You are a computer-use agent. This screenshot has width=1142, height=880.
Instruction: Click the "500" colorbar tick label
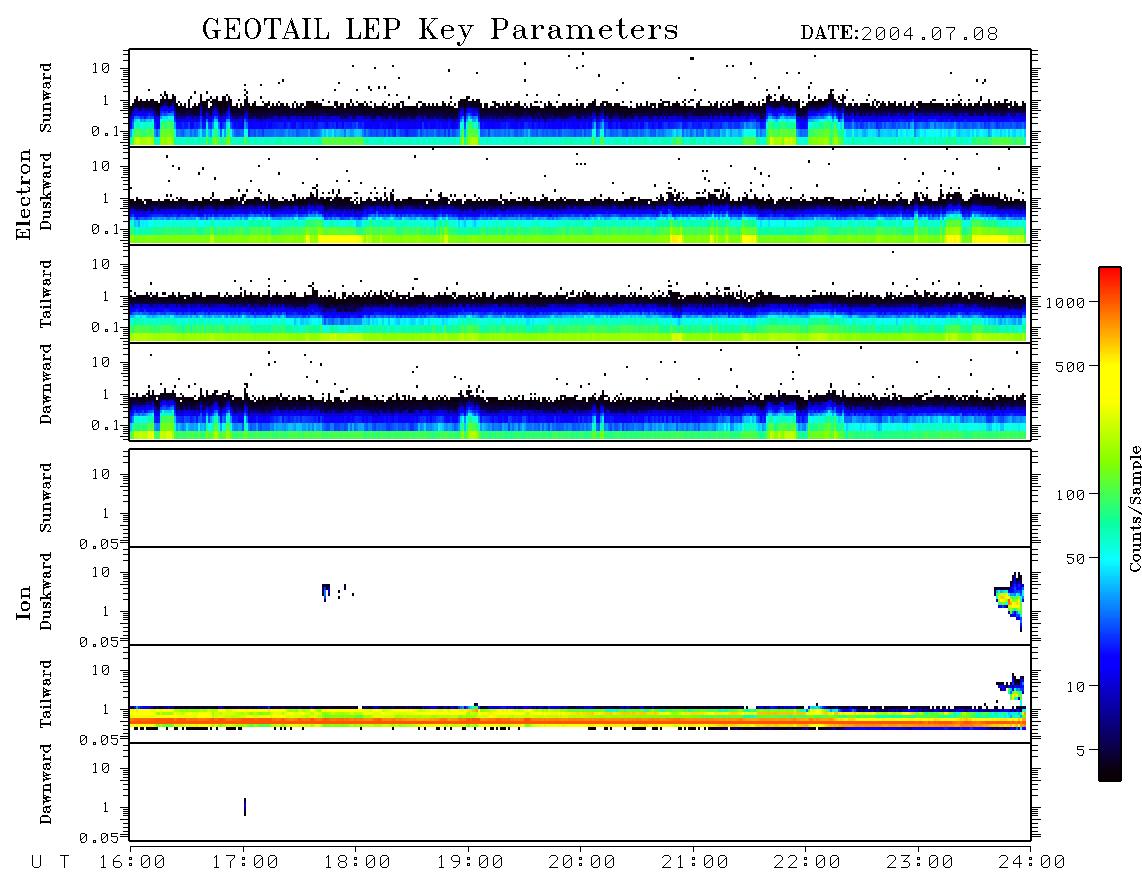coord(1070,366)
